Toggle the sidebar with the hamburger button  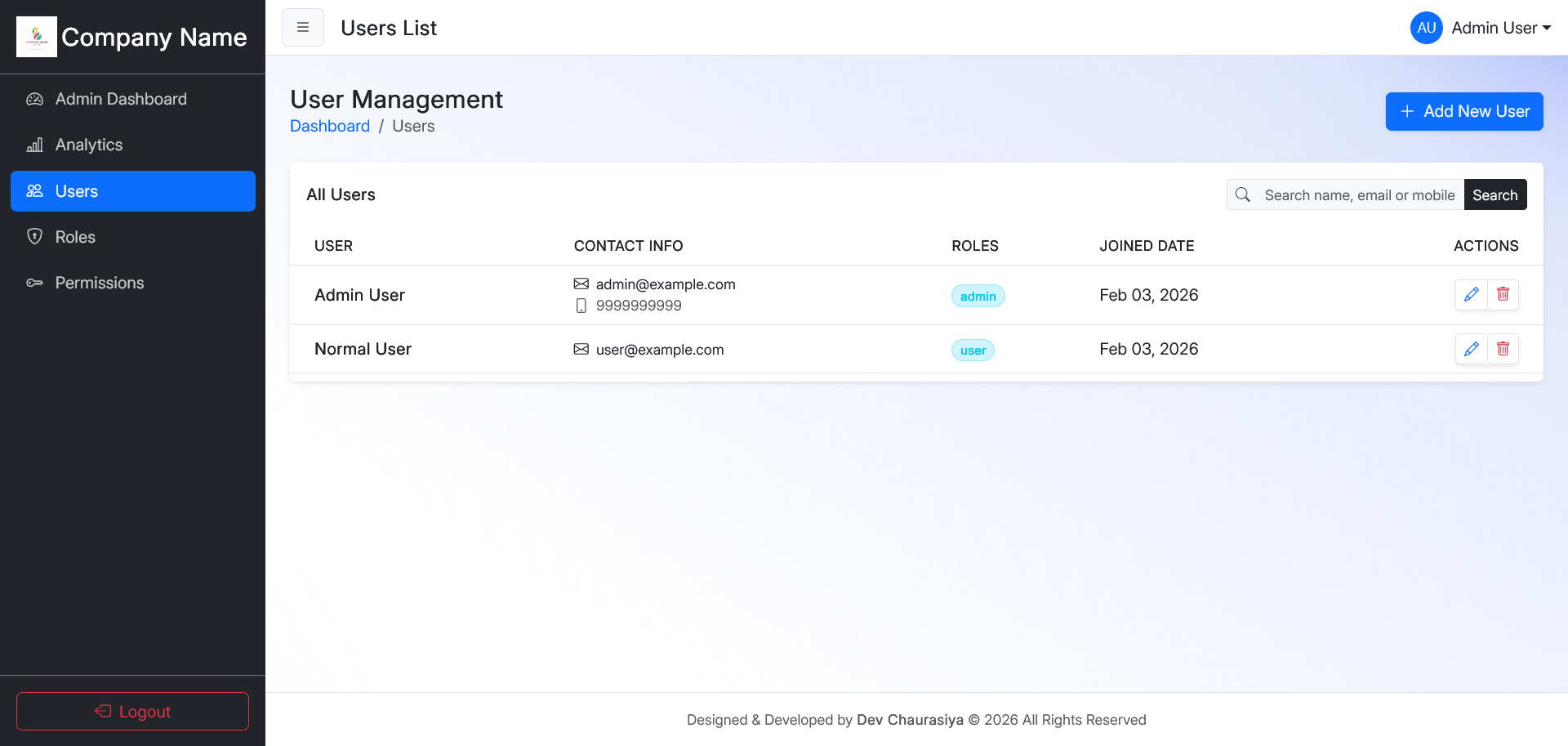point(303,28)
